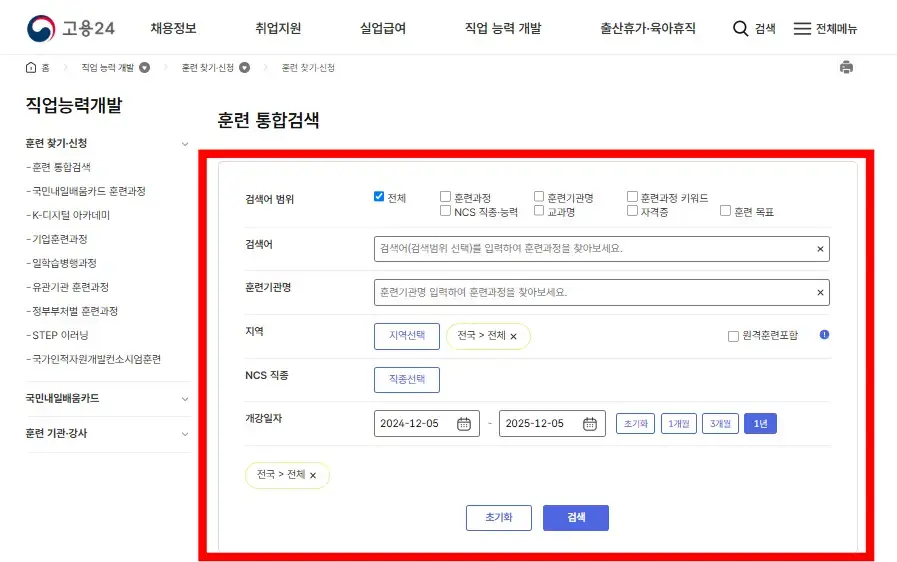Clear the 검색어 field with its X
The height and width of the screenshot is (562, 897).
[x=820, y=249]
